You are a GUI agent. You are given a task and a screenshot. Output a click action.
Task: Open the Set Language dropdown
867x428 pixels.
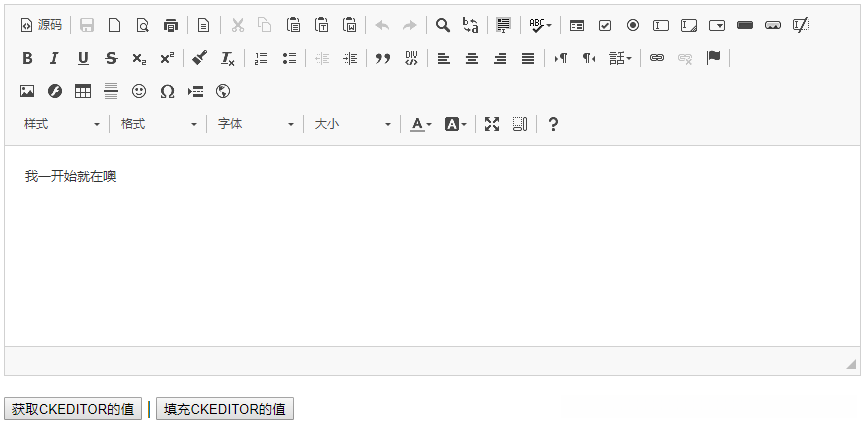(x=620, y=58)
